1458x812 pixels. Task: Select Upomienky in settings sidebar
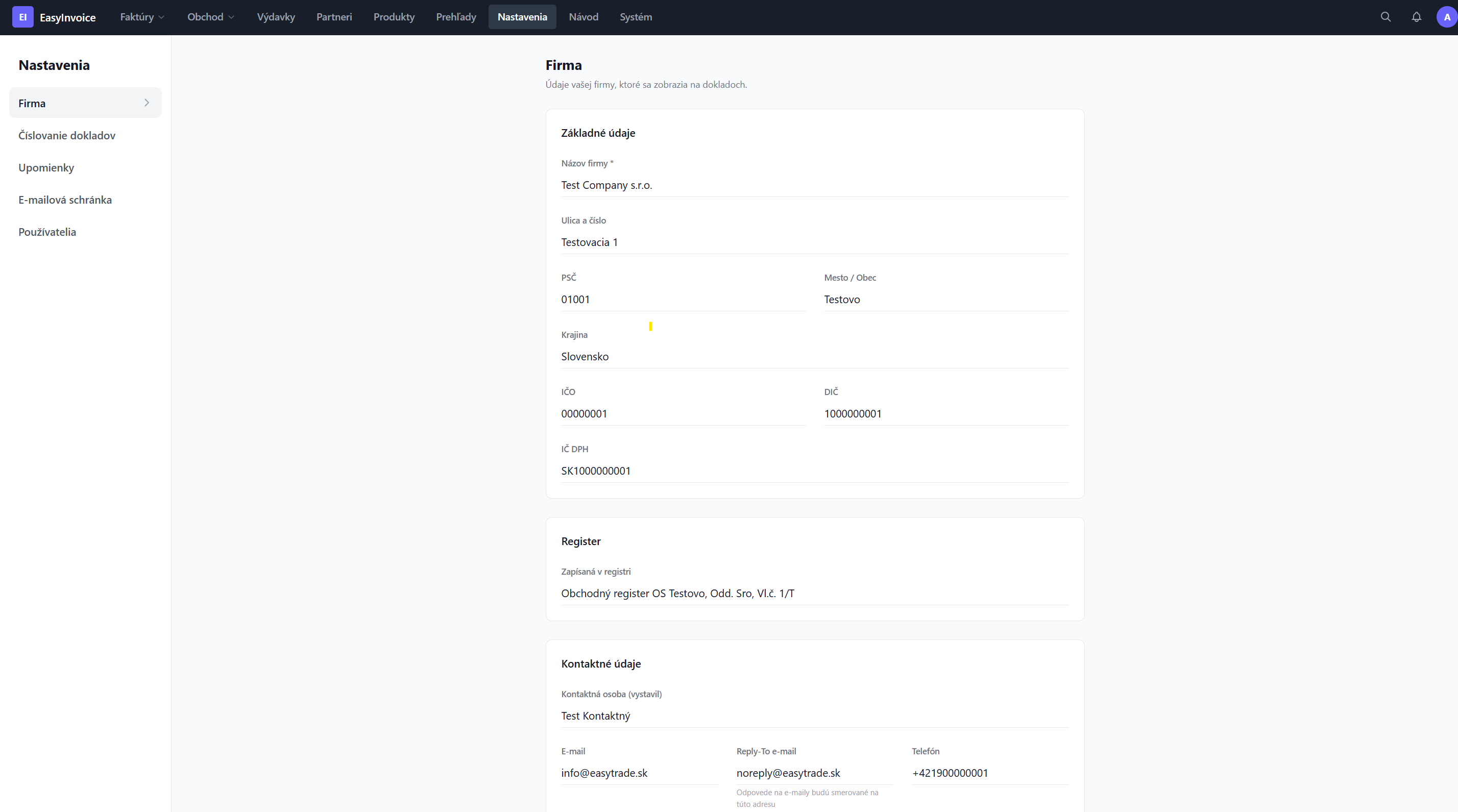pos(46,167)
